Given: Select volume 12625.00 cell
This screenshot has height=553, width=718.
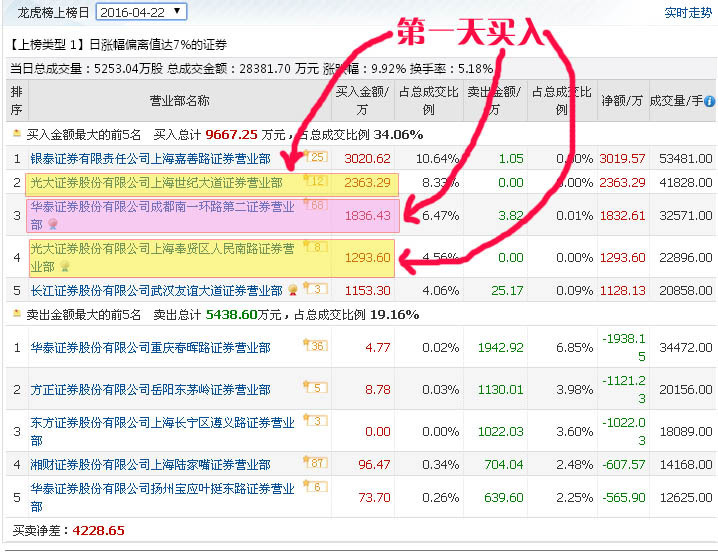Looking at the screenshot, I should pyautogui.click(x=685, y=498).
